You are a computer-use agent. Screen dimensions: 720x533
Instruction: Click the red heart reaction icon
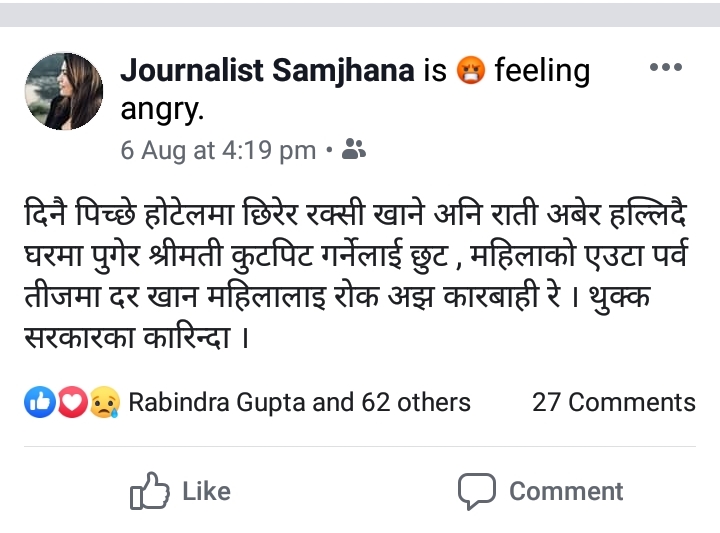point(72,402)
